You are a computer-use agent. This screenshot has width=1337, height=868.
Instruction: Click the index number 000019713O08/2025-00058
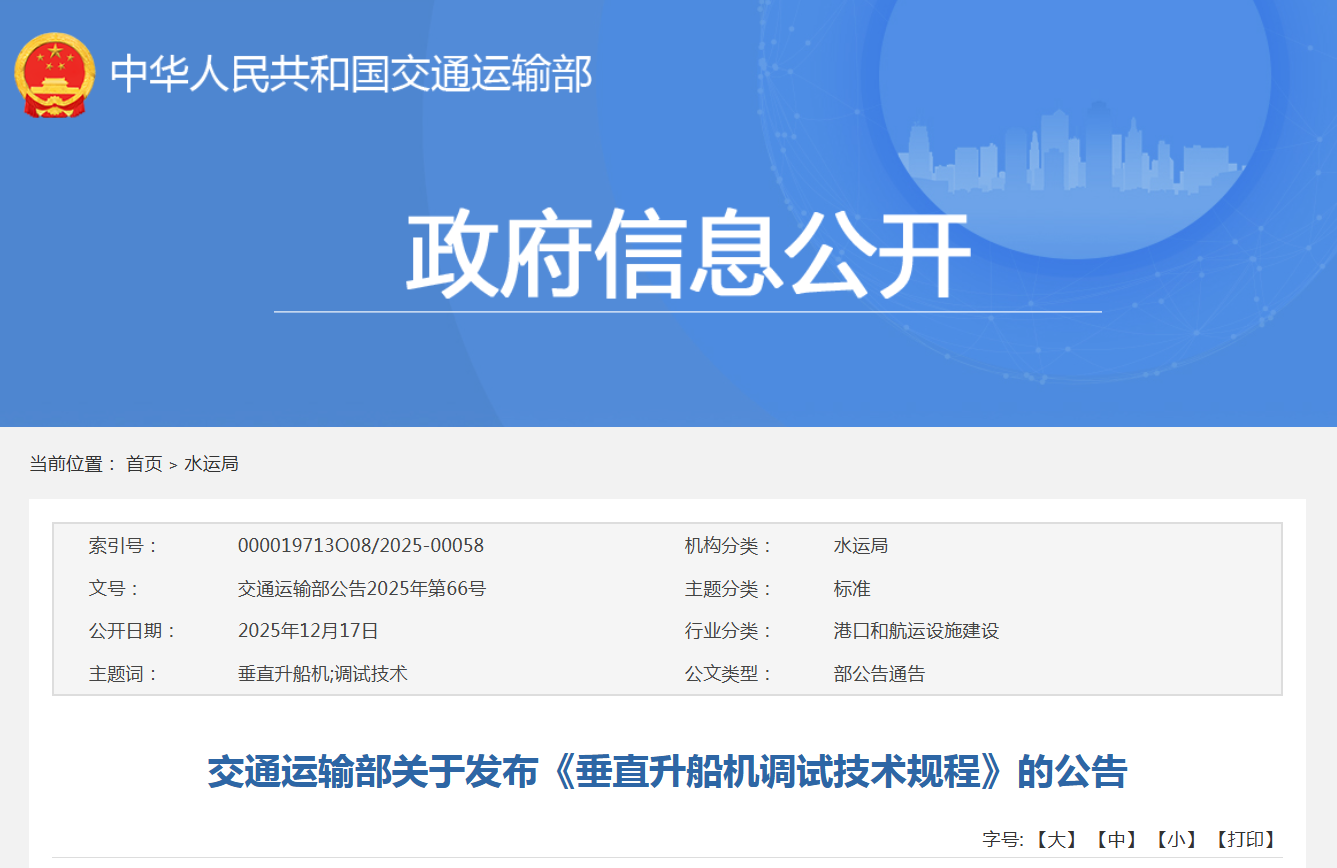pos(361,546)
